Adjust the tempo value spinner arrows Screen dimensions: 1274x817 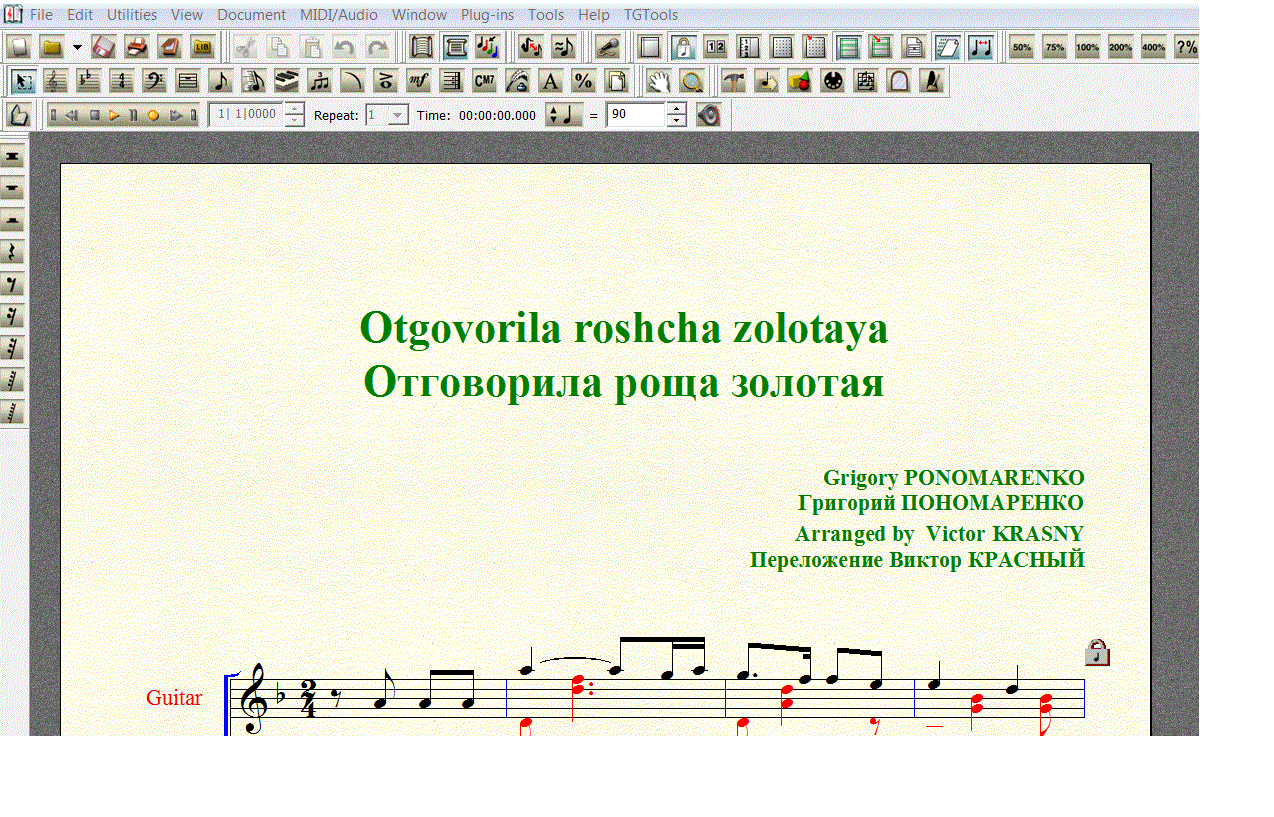coord(676,115)
